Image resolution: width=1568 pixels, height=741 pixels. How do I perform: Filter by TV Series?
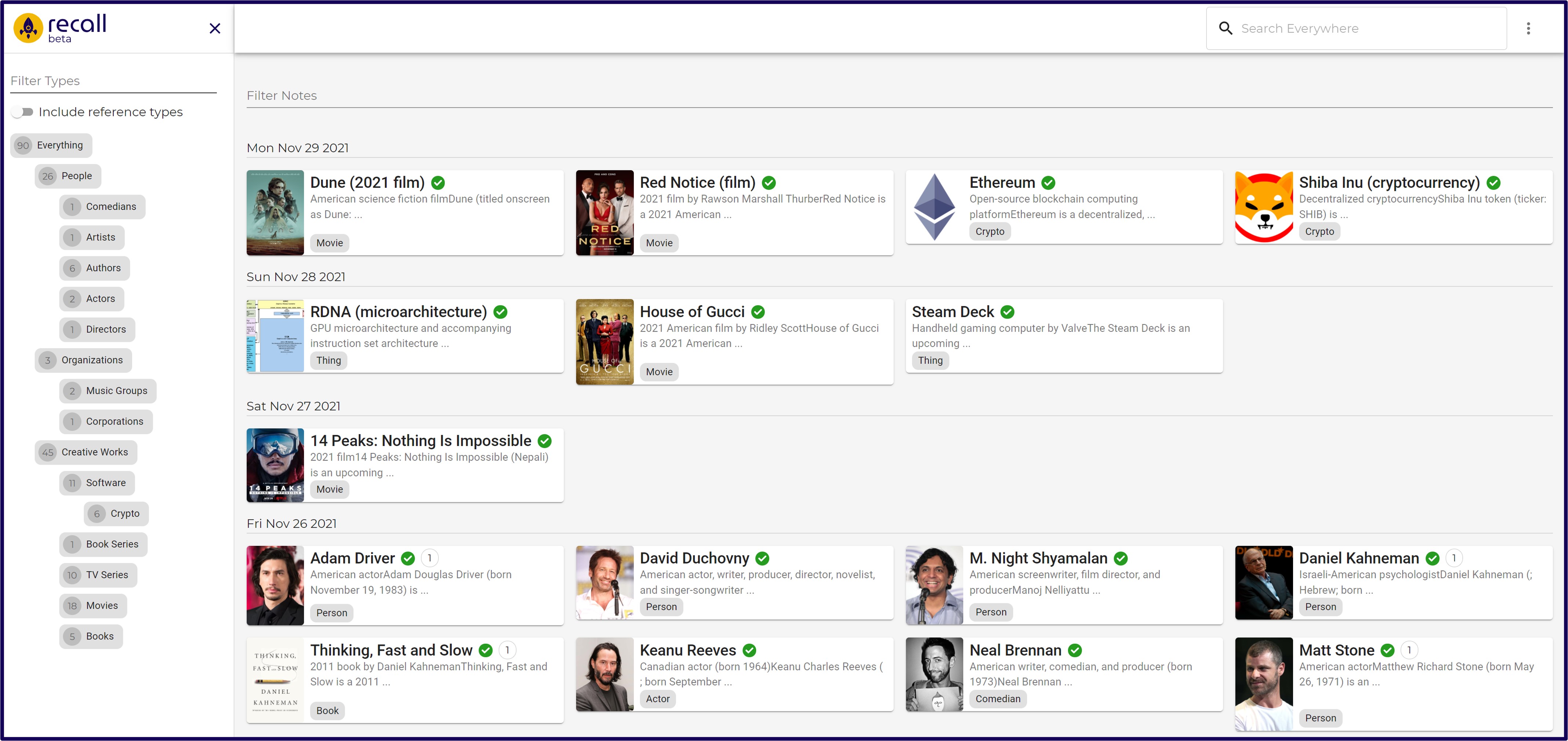[98, 575]
